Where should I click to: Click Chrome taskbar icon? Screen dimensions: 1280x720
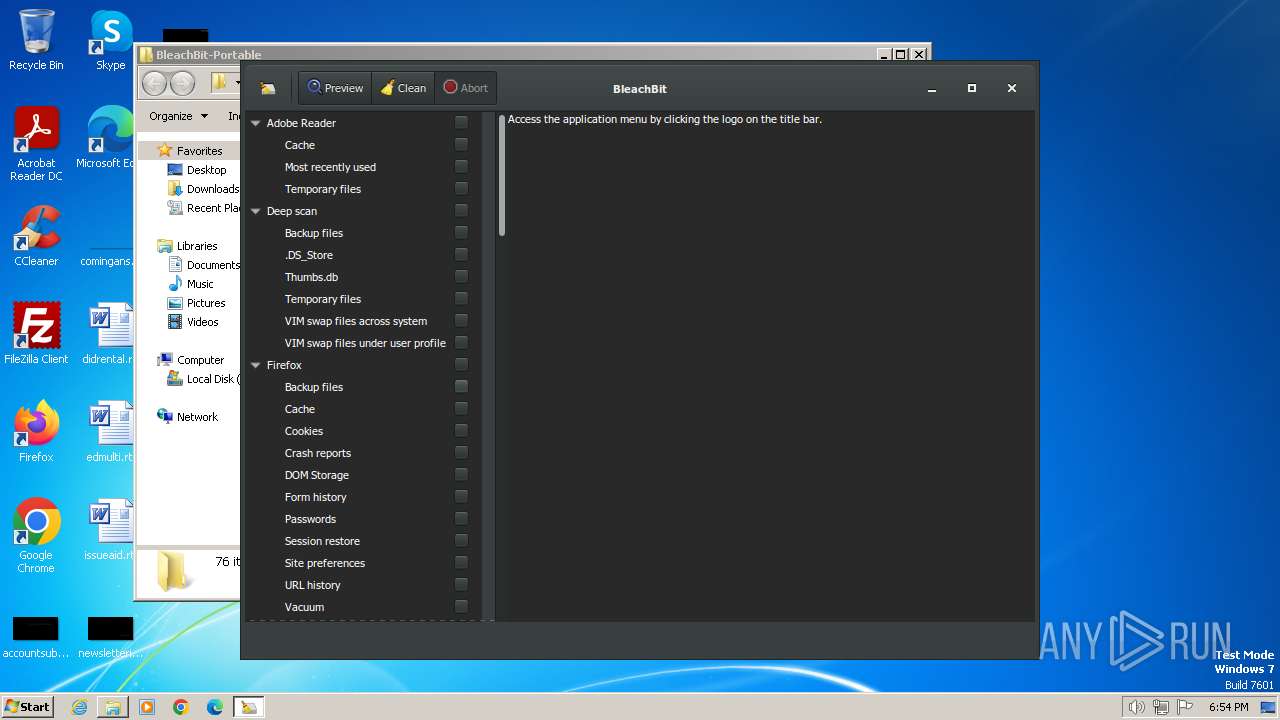(181, 707)
